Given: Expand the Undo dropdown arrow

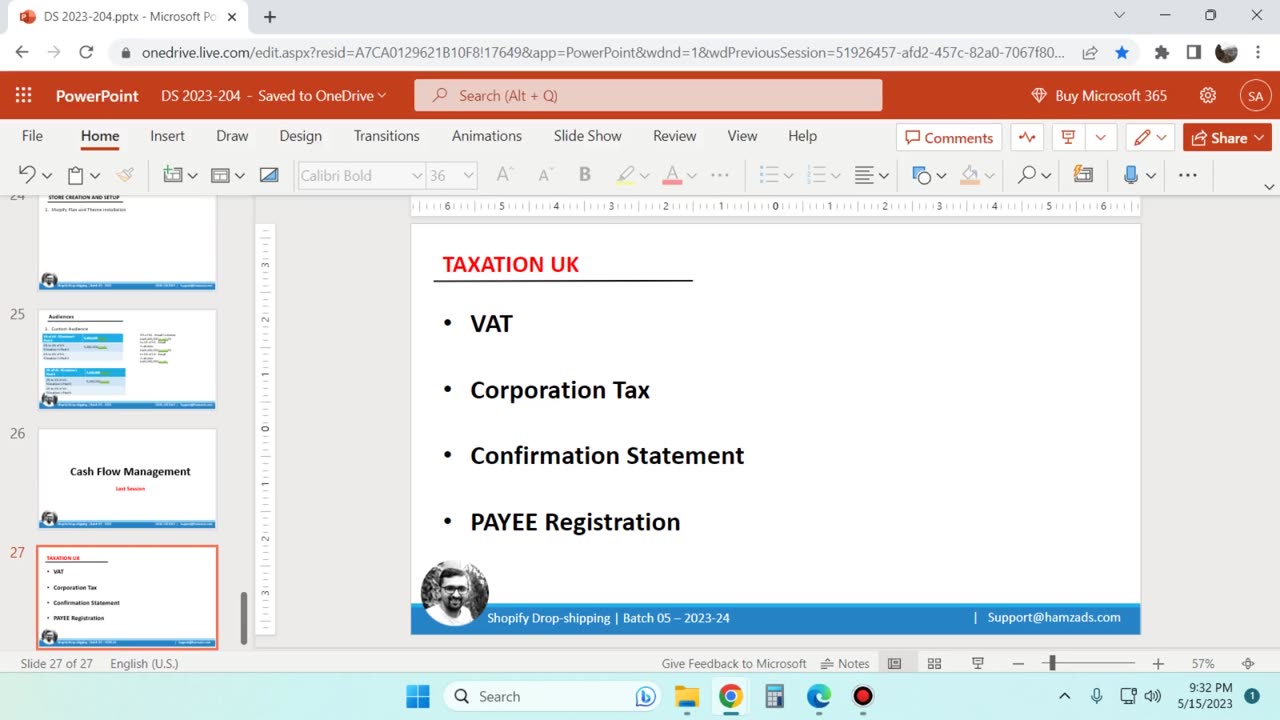Looking at the screenshot, I should (x=47, y=176).
